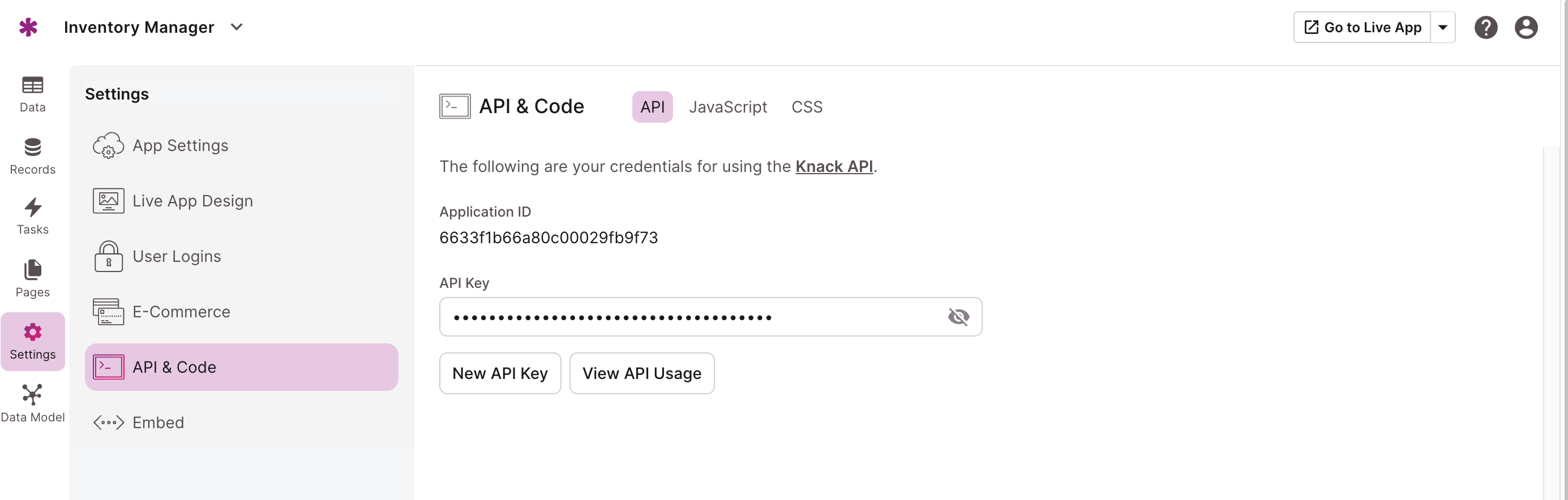Viewport: 1568px width, 500px height.
Task: Switch to the JavaScript tab
Action: click(x=727, y=107)
